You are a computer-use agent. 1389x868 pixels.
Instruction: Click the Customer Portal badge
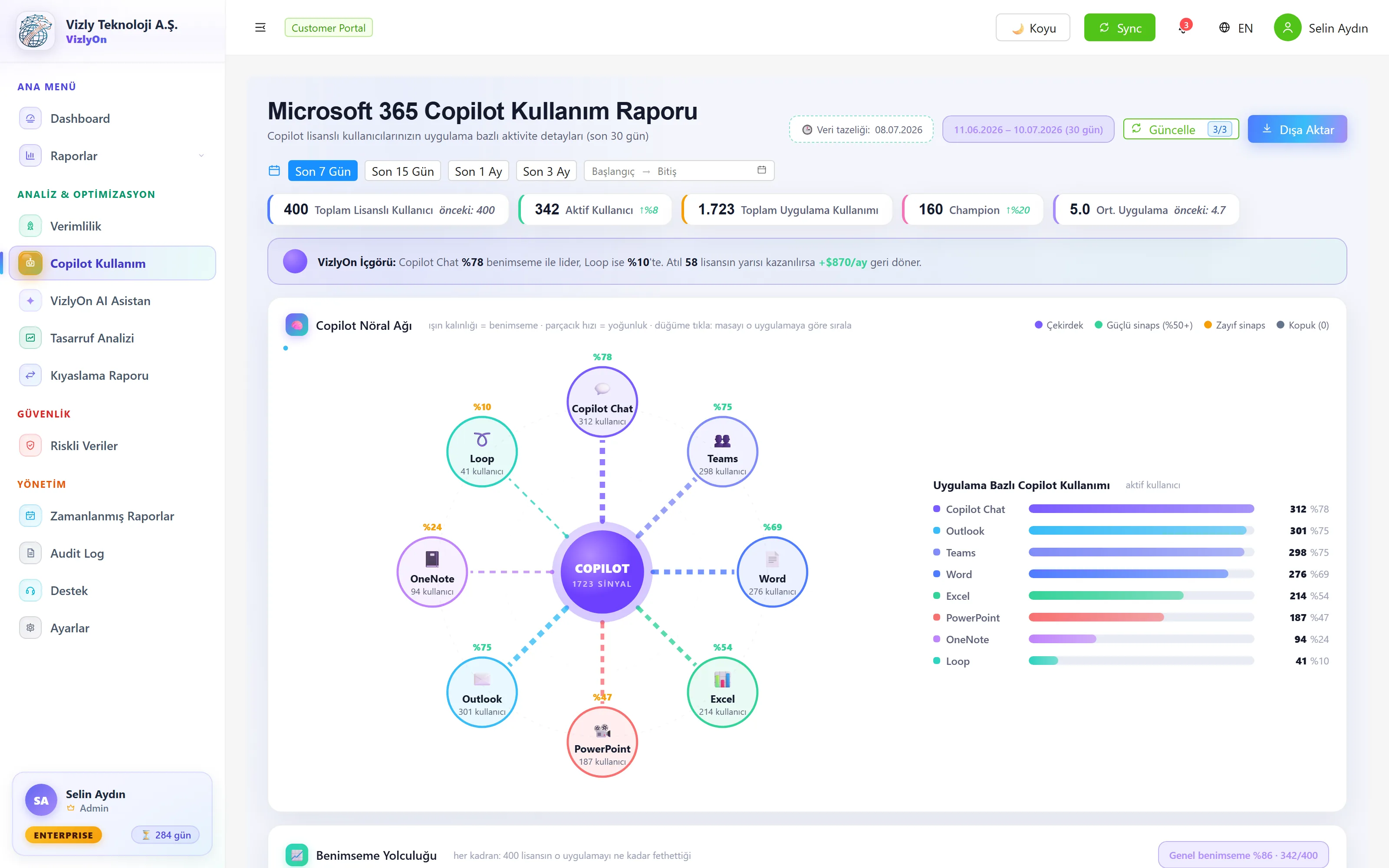[x=328, y=27]
